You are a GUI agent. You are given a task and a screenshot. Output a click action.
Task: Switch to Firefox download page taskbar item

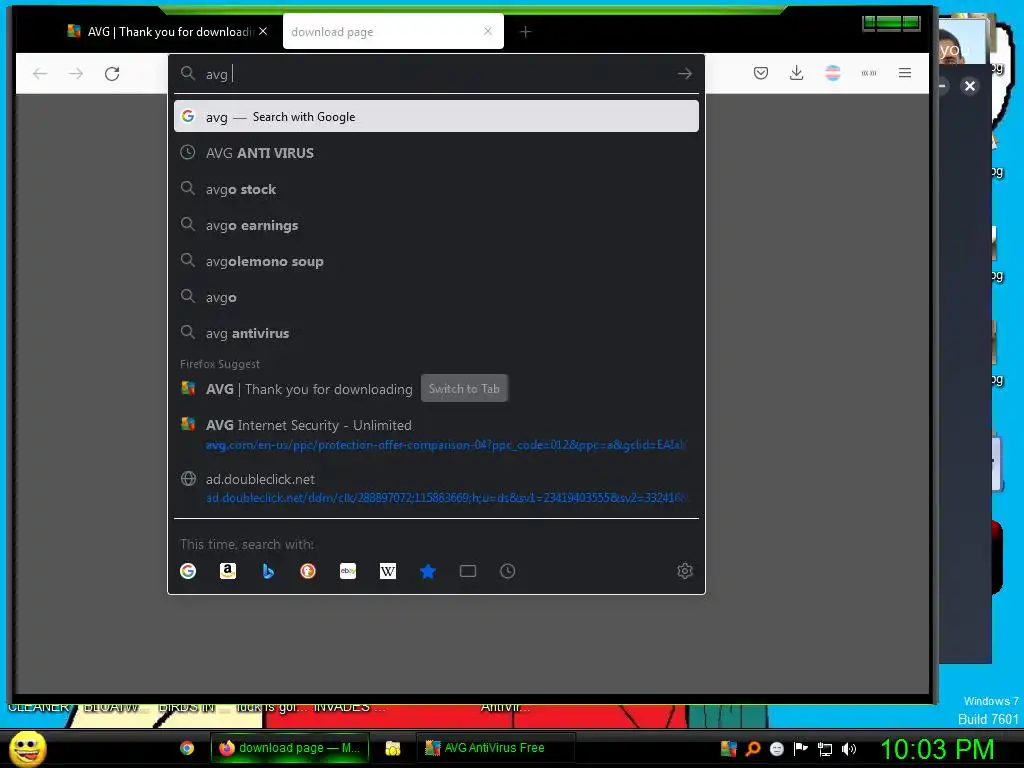pos(290,748)
